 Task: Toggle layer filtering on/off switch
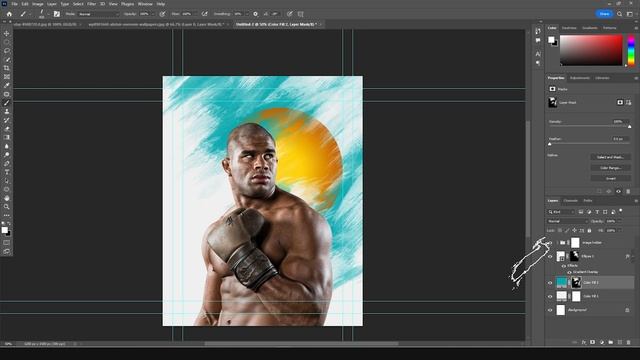pyautogui.click(x=621, y=211)
